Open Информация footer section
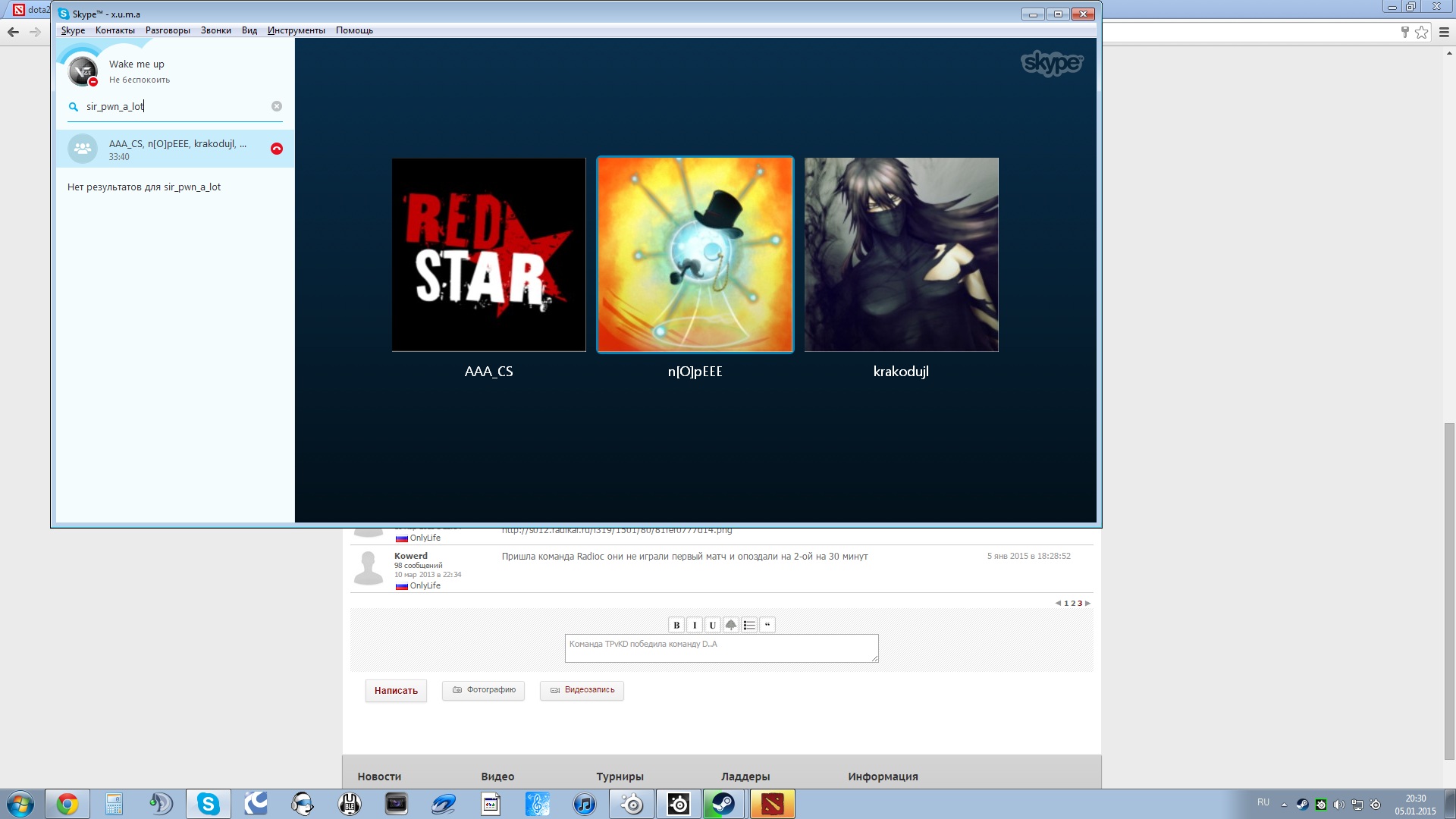 883,777
